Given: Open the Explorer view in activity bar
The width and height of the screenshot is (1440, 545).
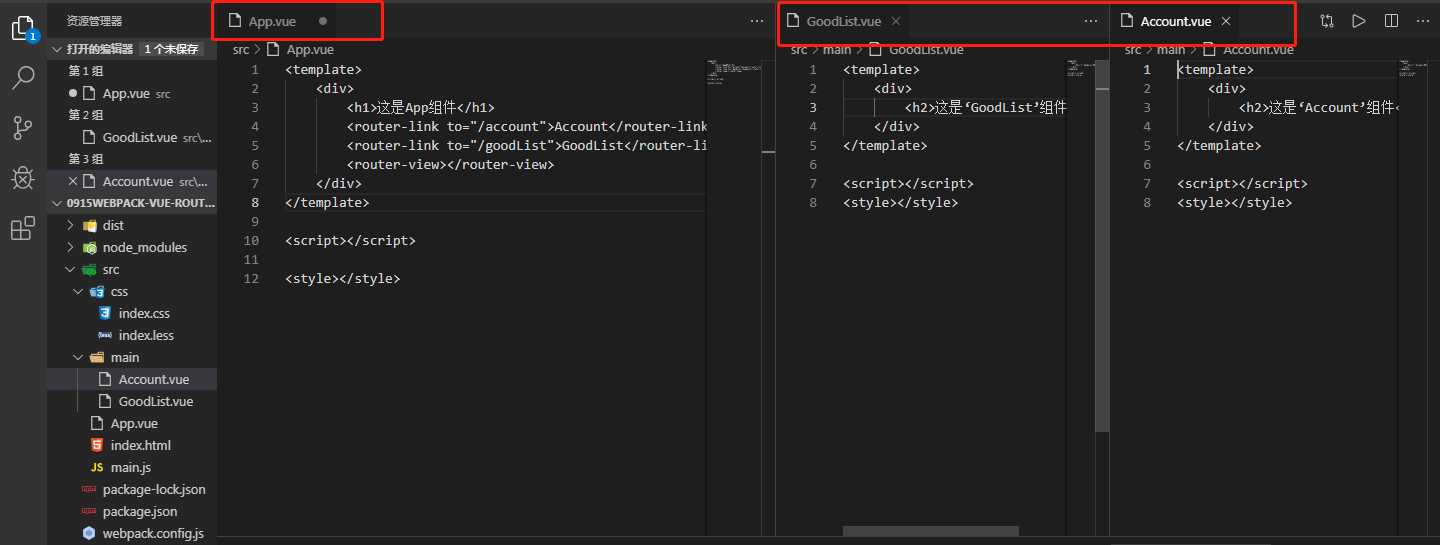Looking at the screenshot, I should tap(22, 27).
